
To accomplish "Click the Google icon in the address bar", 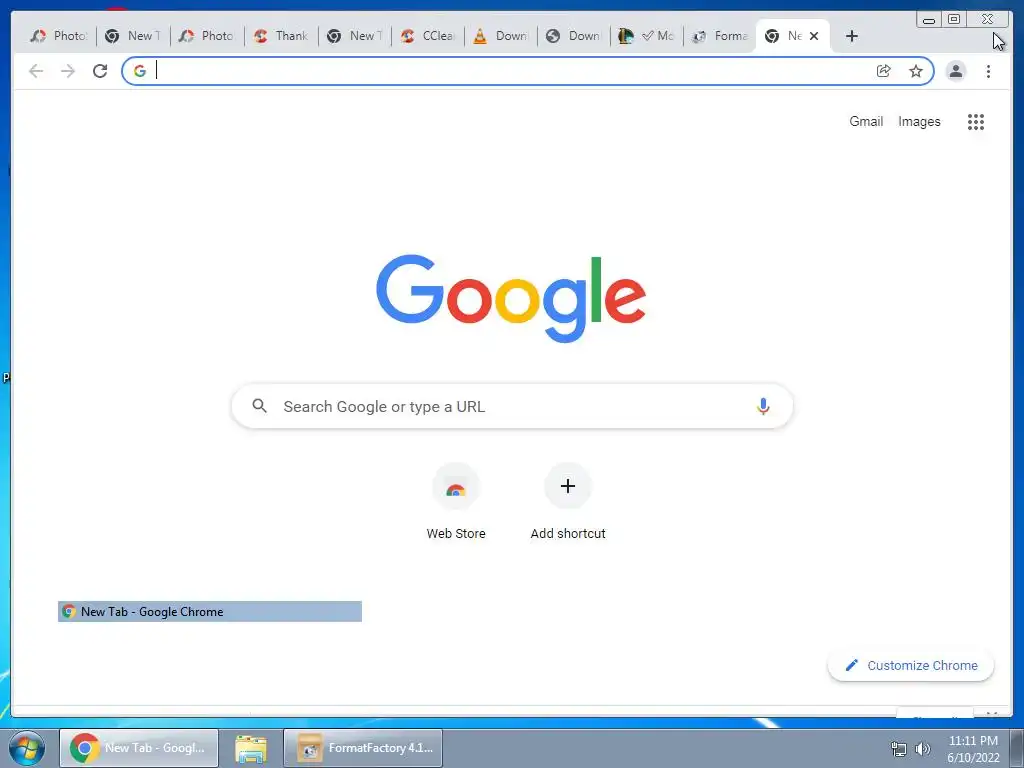I will [x=140, y=71].
